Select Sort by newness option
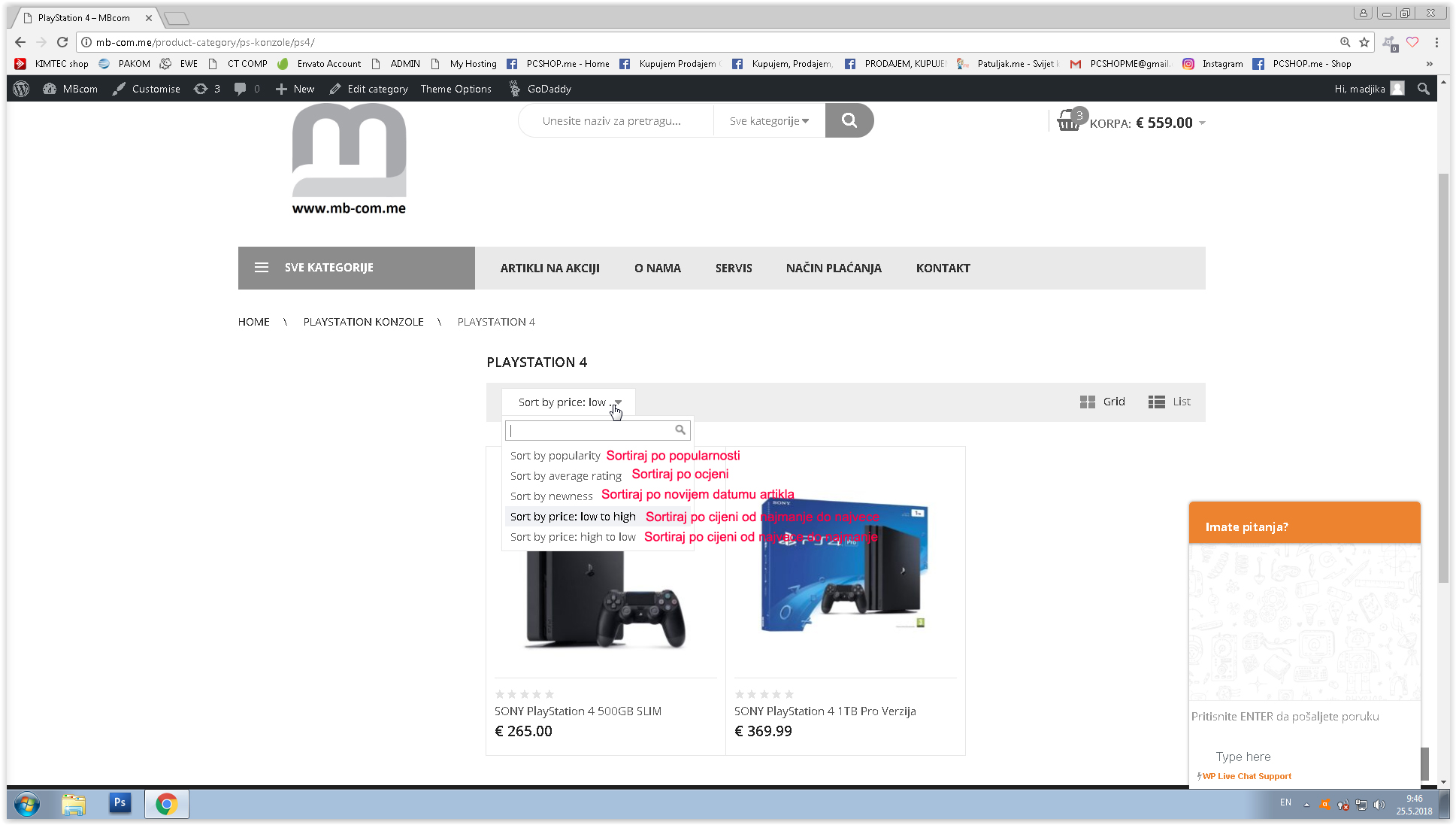Image resolution: width=1456 pixels, height=825 pixels. (x=551, y=496)
